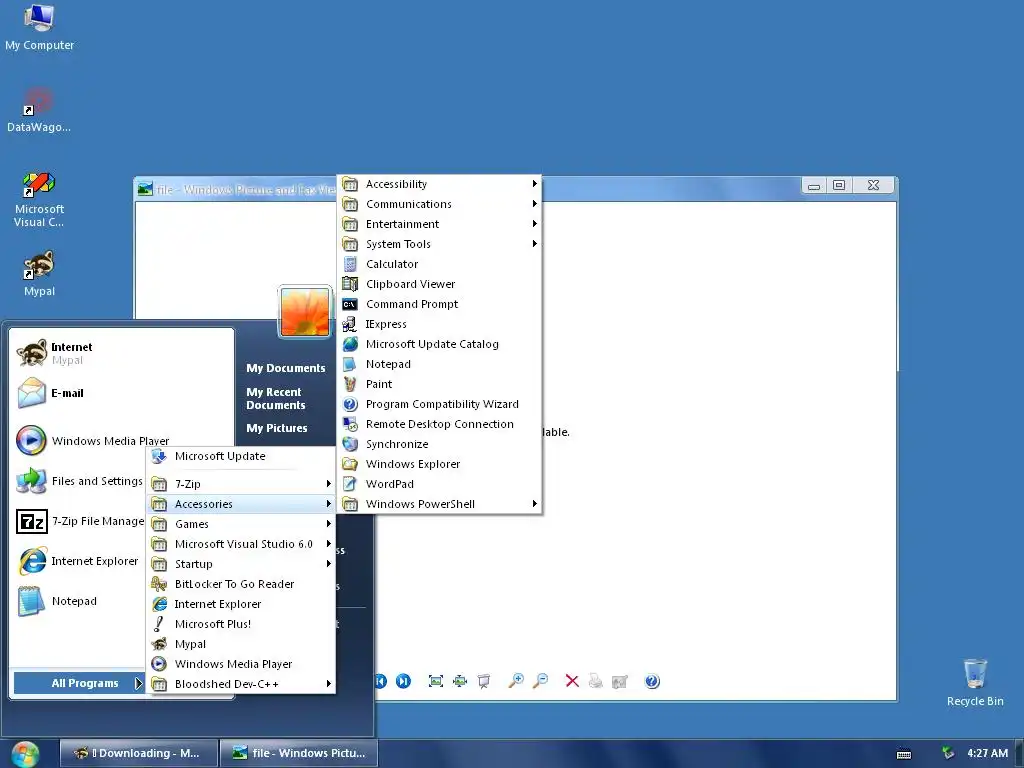Select Microsoft Visual C++ desktop shortcut
The height and width of the screenshot is (768, 1024).
39,199
